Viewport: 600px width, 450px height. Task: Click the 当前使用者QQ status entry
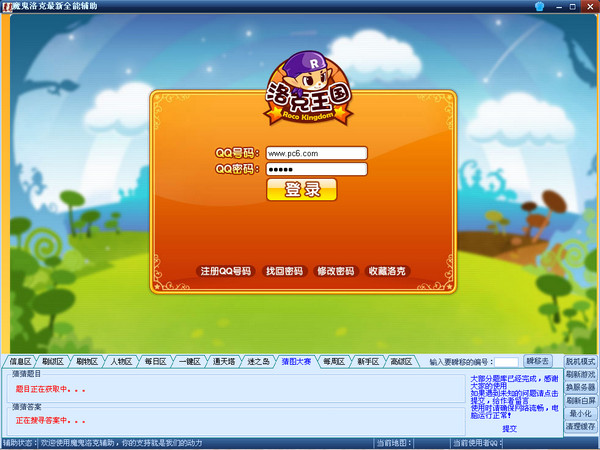(x=477, y=443)
